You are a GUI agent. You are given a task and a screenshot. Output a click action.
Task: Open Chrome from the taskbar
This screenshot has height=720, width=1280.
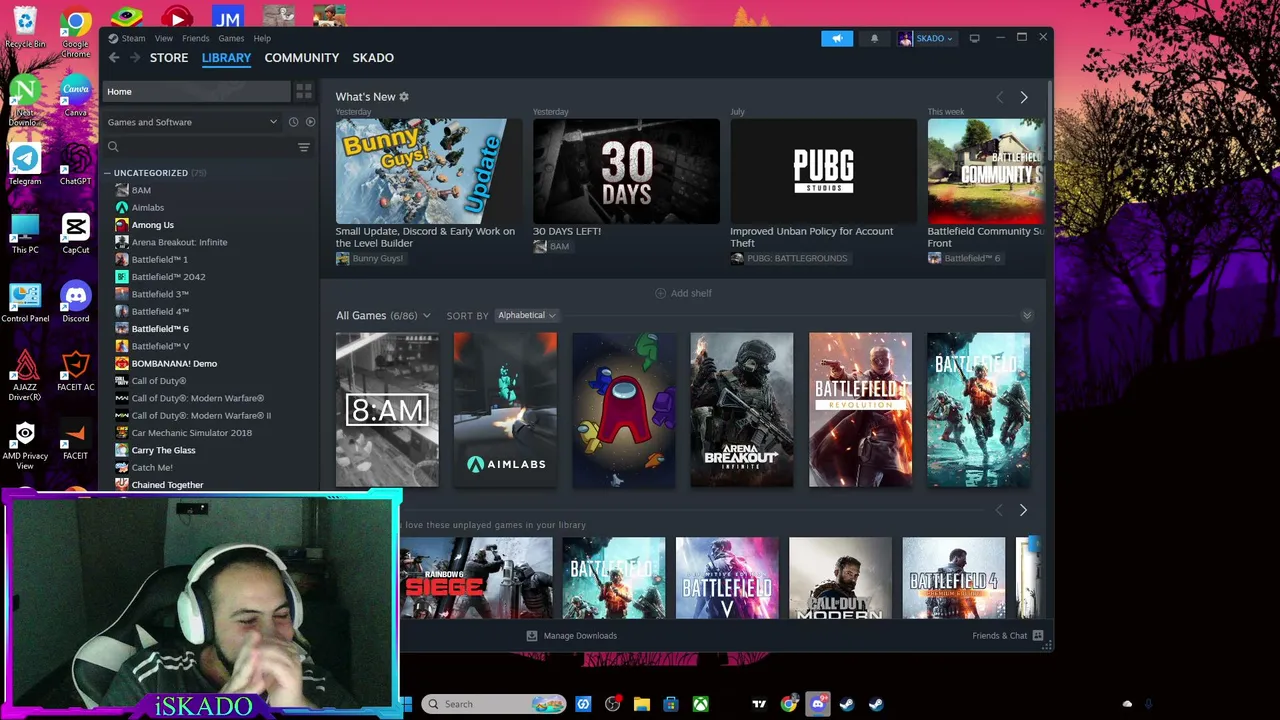[789, 704]
